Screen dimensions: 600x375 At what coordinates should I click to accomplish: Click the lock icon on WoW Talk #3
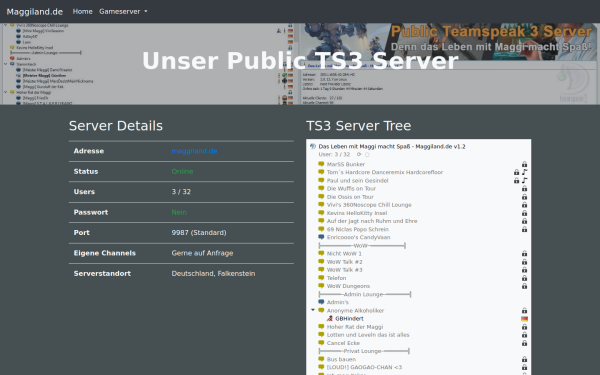point(524,270)
